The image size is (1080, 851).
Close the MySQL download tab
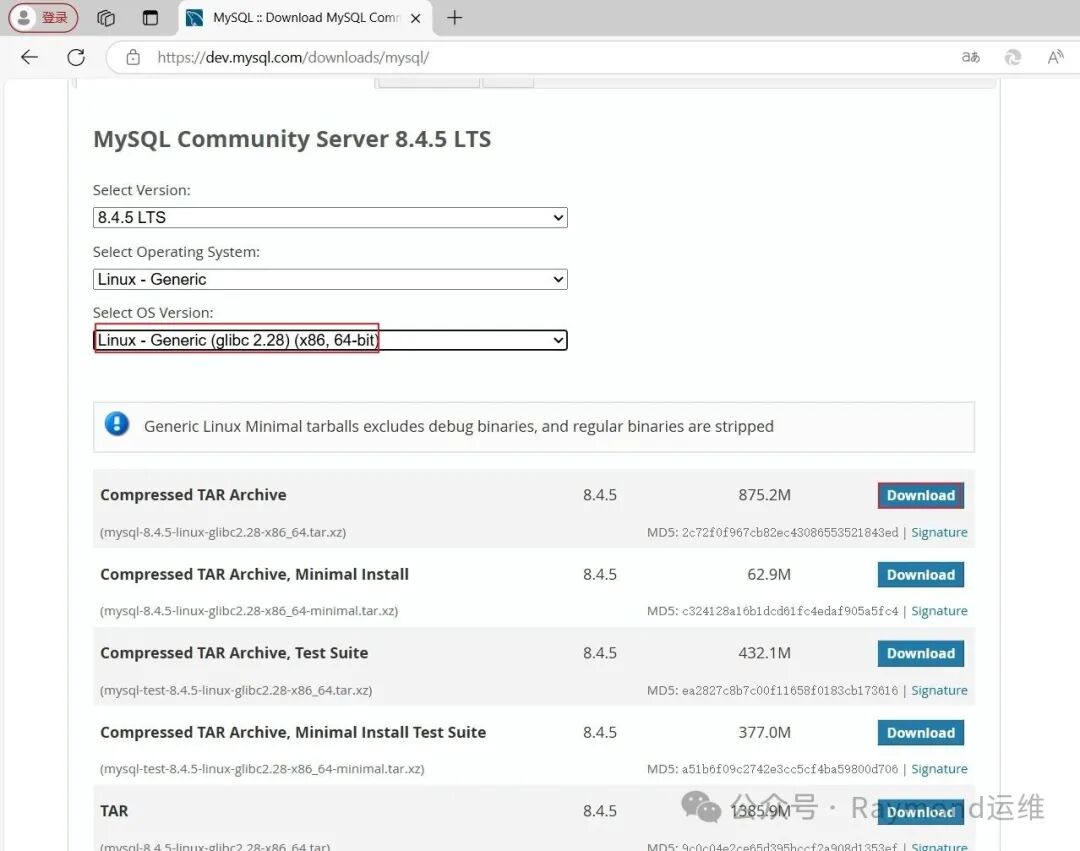[415, 19]
